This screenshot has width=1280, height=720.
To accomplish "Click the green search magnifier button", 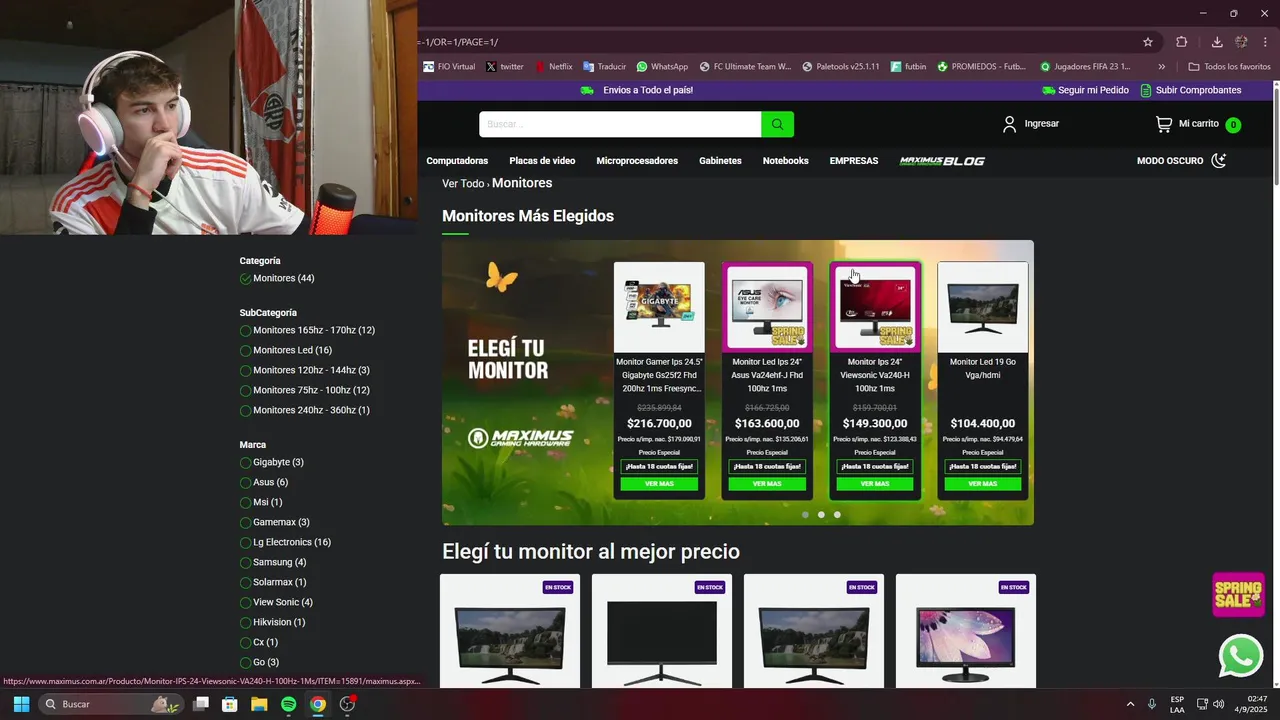I will pos(777,124).
